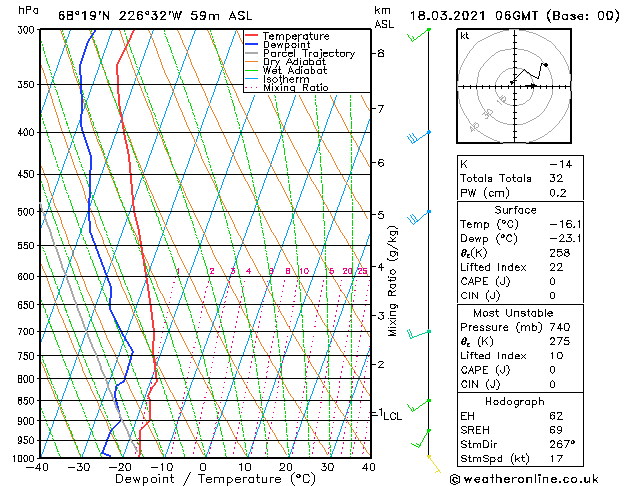Click the Parcel Trajectory legend entry
The image size is (629, 486).
[308, 54]
